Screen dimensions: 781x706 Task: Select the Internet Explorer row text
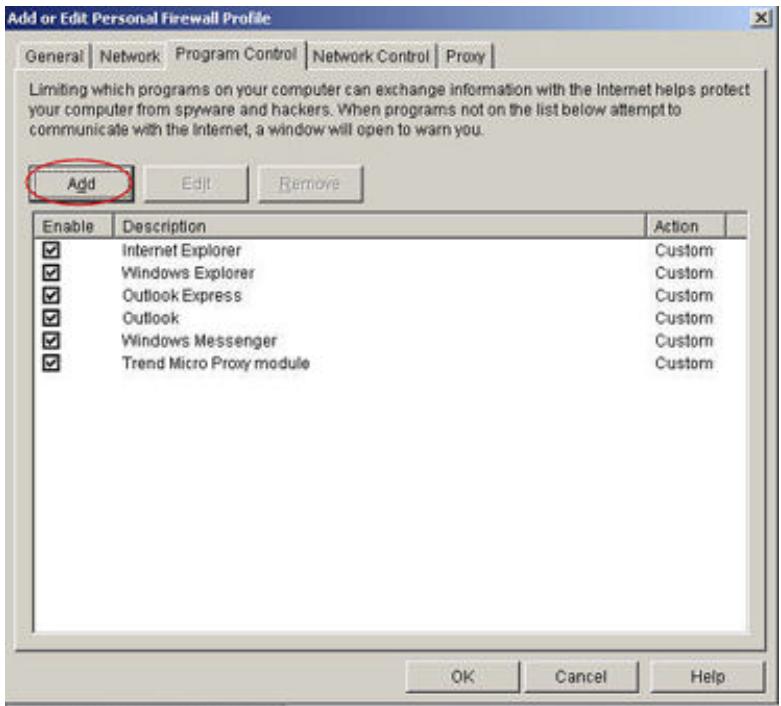pos(181,250)
